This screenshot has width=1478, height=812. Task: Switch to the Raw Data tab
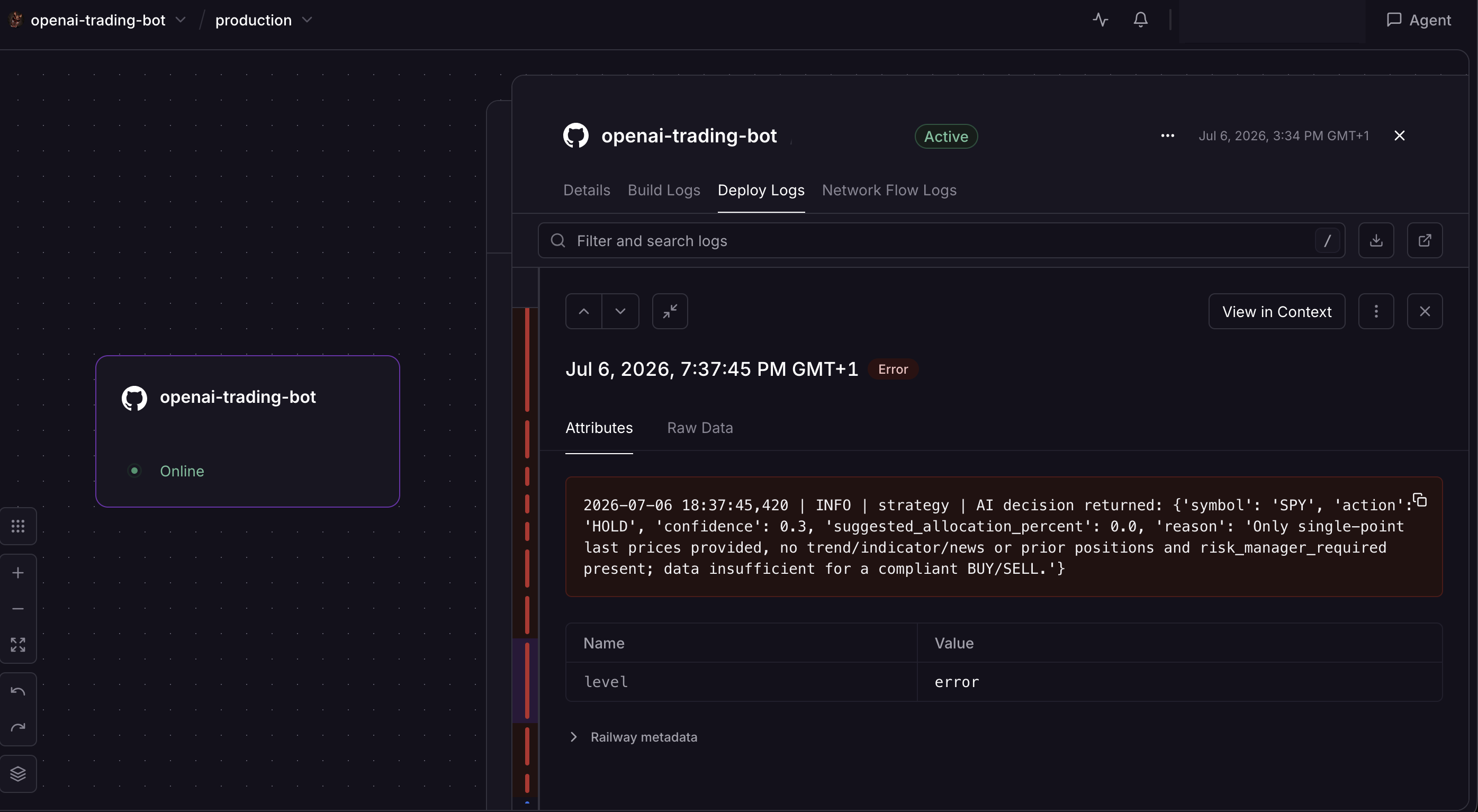click(x=699, y=428)
